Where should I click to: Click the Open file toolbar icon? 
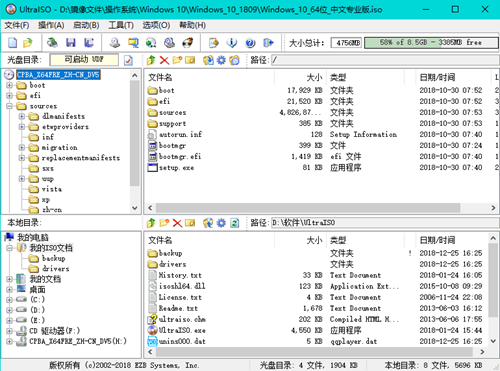click(28, 43)
